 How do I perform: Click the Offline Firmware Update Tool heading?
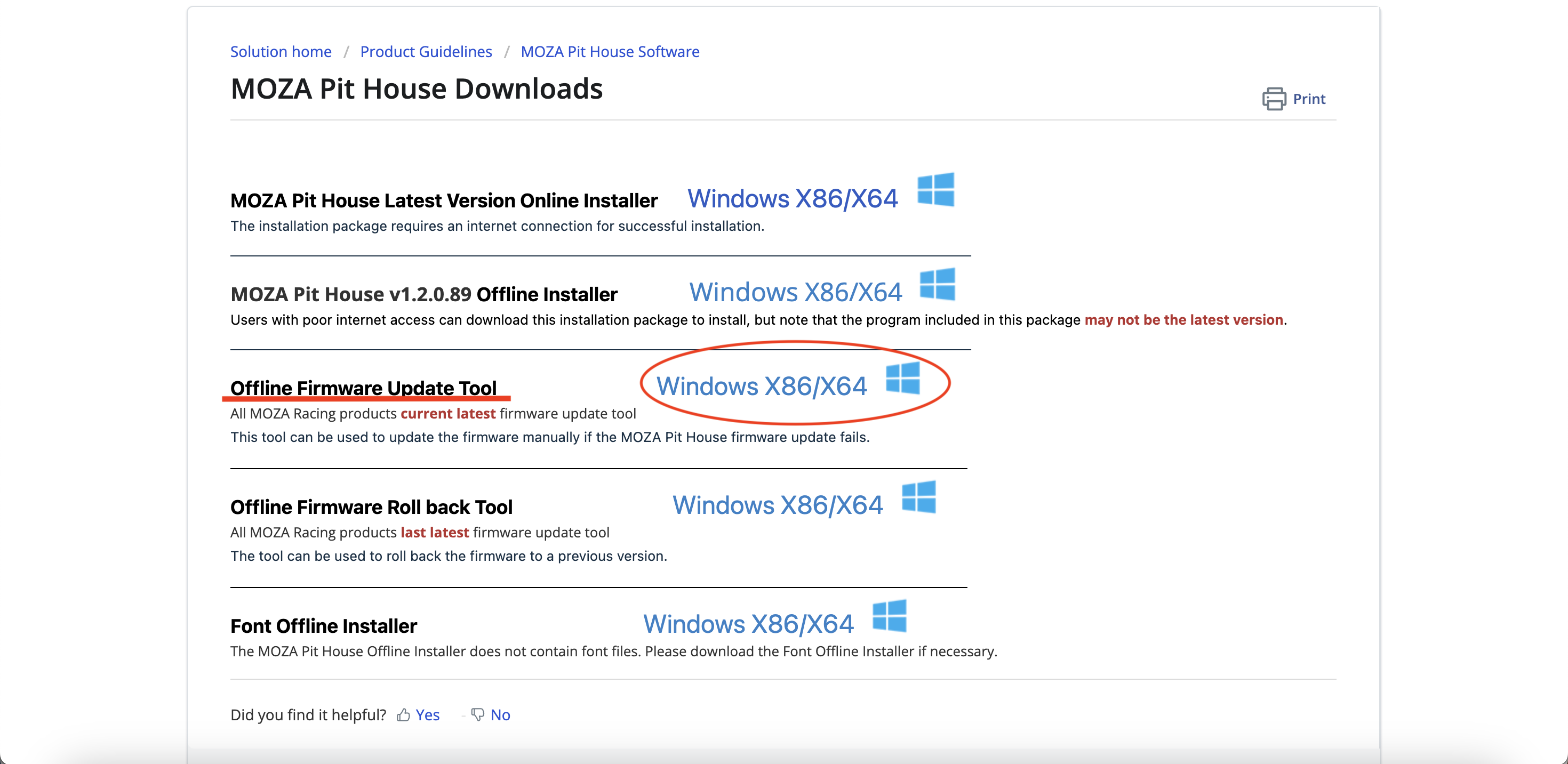363,388
